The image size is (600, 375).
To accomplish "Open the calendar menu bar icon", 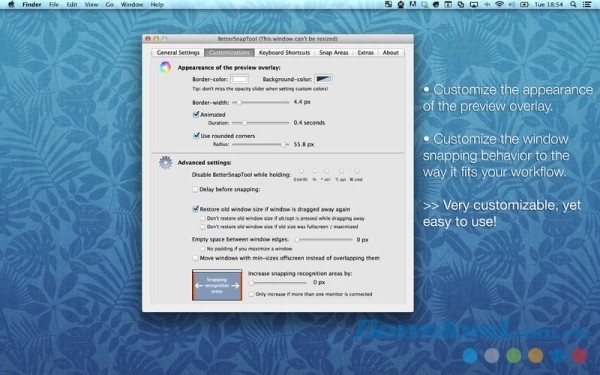I will 448,5.
